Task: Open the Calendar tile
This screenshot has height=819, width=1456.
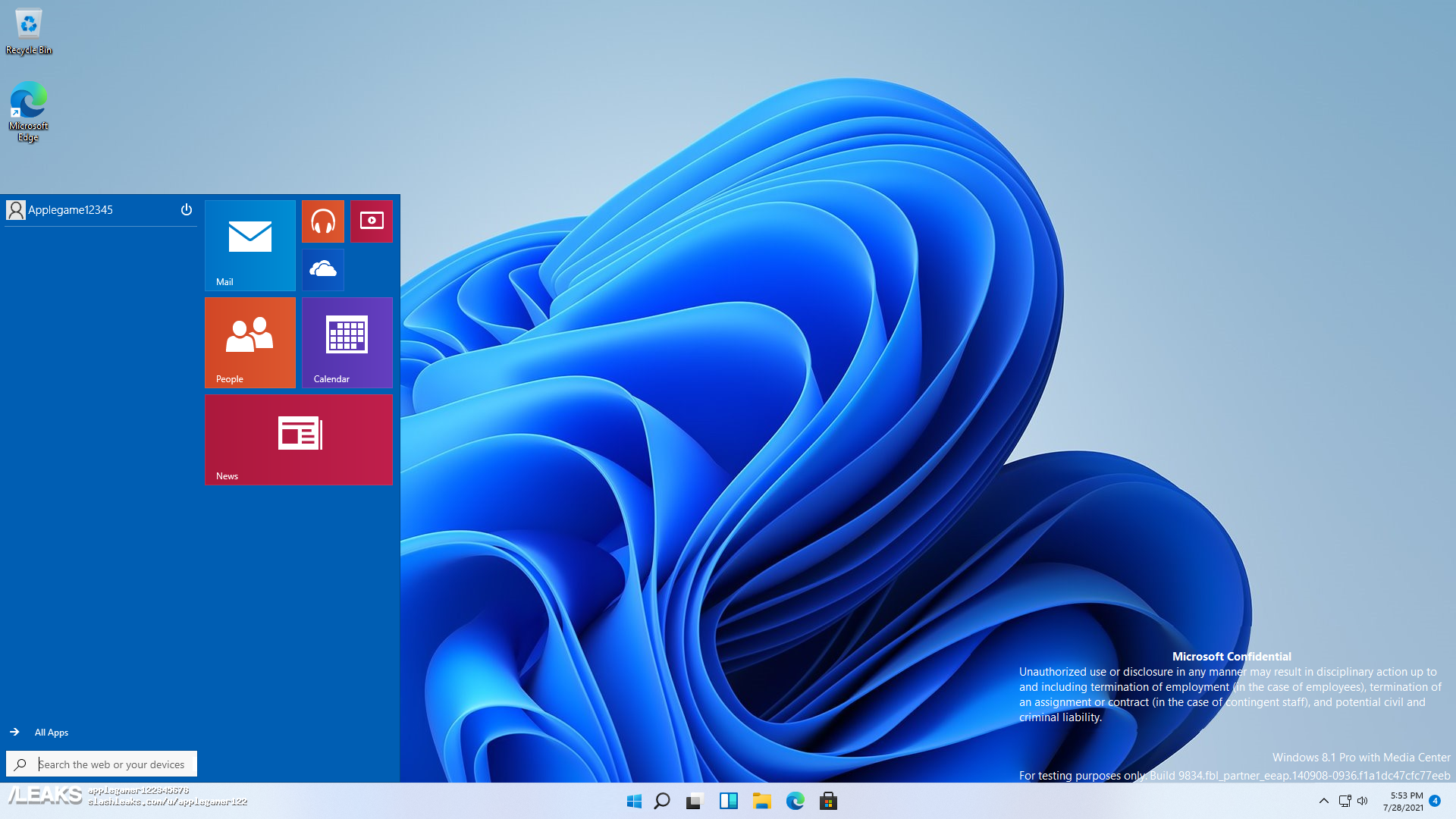Action: click(x=347, y=342)
